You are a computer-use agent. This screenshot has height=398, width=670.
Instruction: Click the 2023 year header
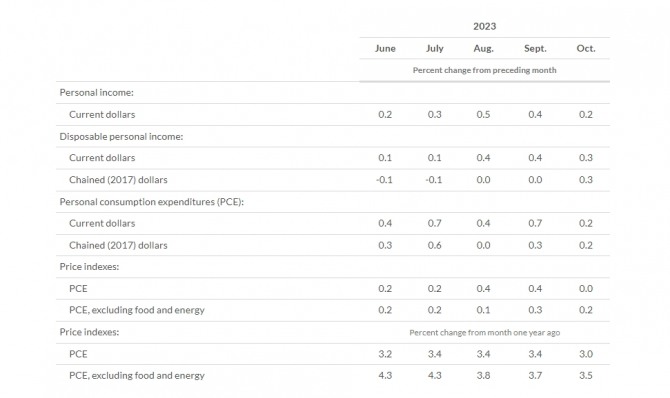click(x=484, y=27)
